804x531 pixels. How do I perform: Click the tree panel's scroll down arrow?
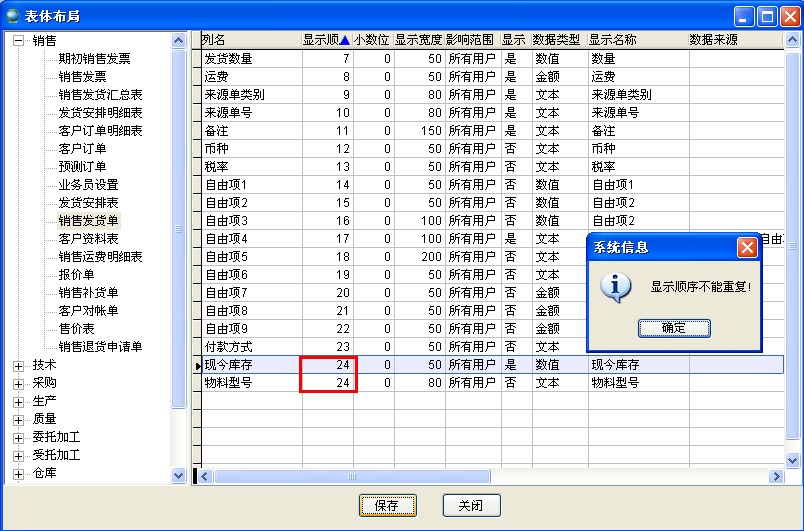click(x=179, y=476)
